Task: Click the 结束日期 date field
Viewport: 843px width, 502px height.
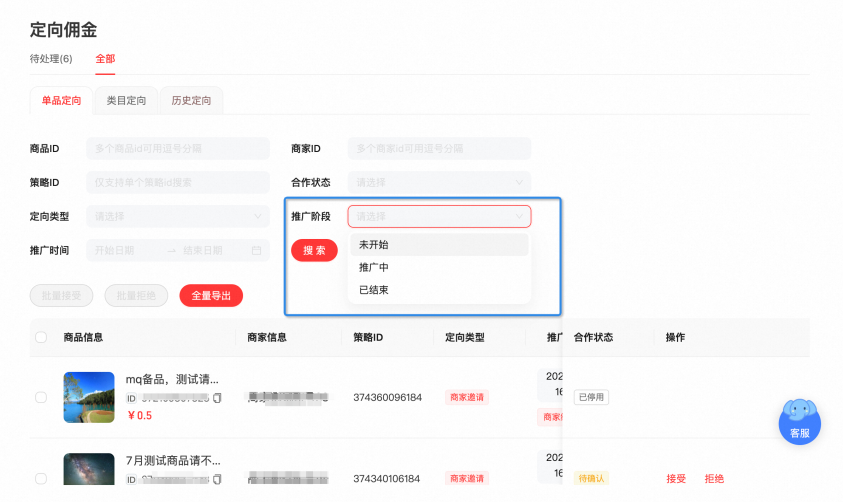Action: (x=203, y=250)
